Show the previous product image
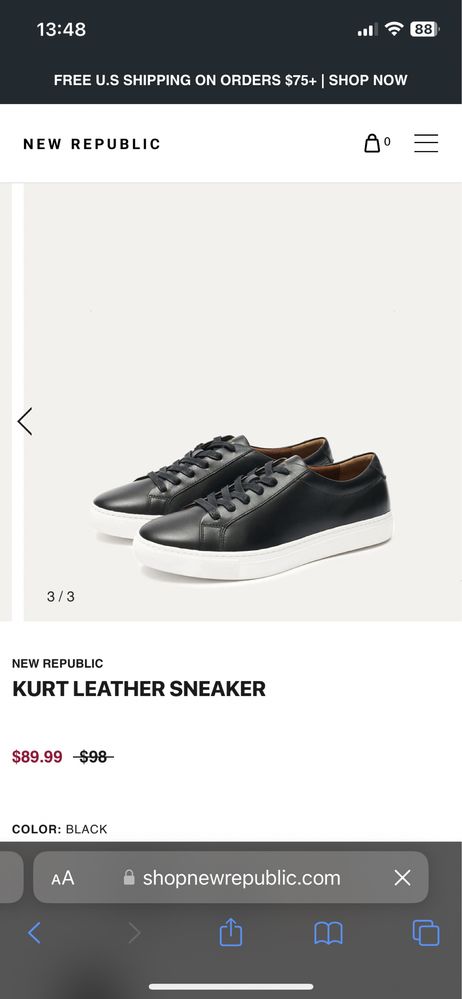462x999 pixels. coord(24,421)
